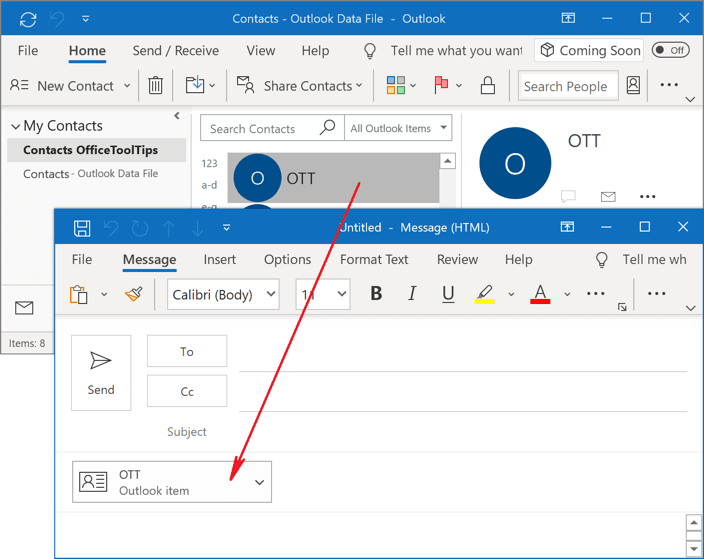The width and height of the screenshot is (704, 559).
Task: Select Message tab
Action: click(x=150, y=260)
